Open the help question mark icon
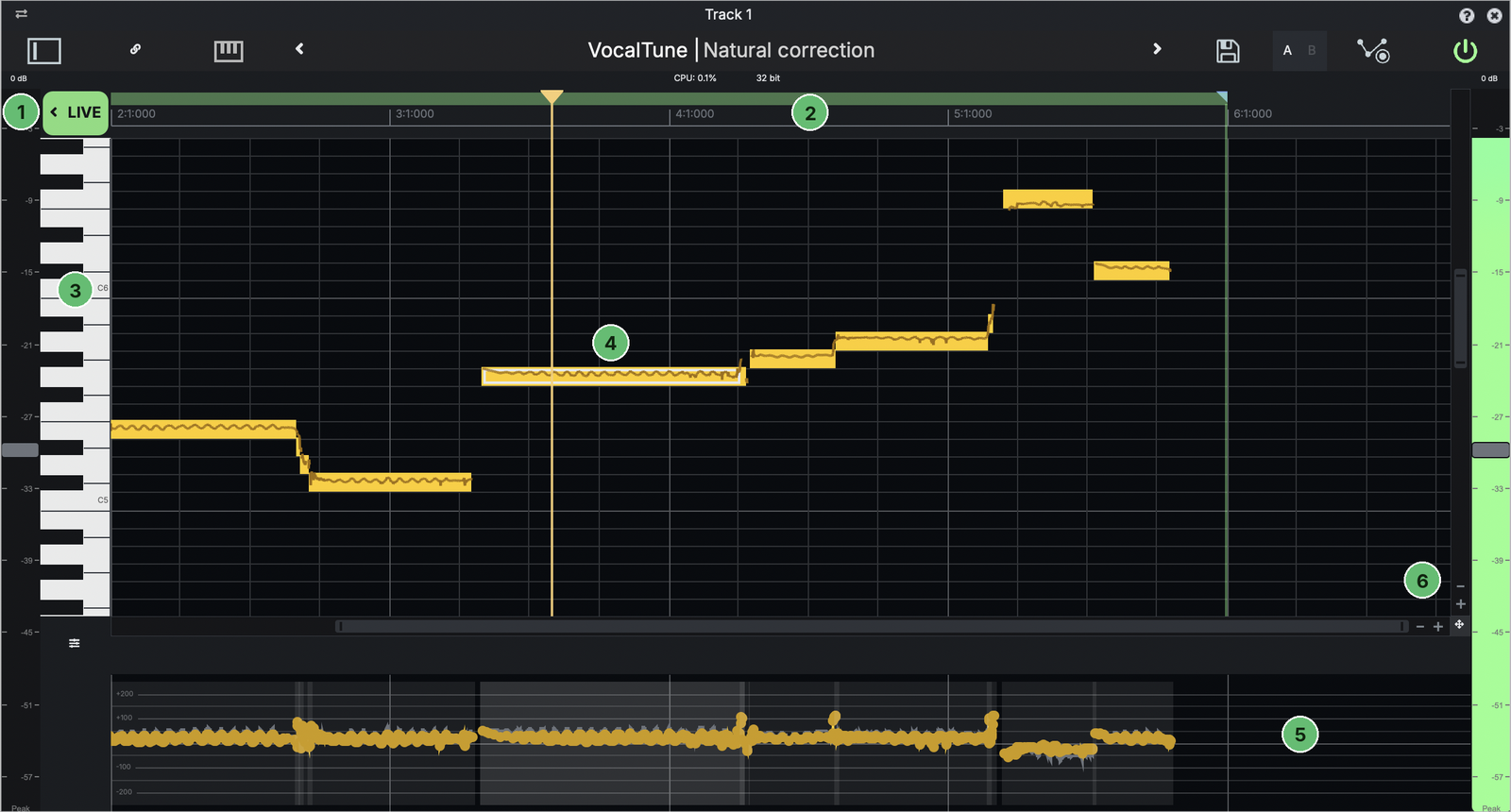Viewport: 1511px width, 812px height. (x=1467, y=15)
